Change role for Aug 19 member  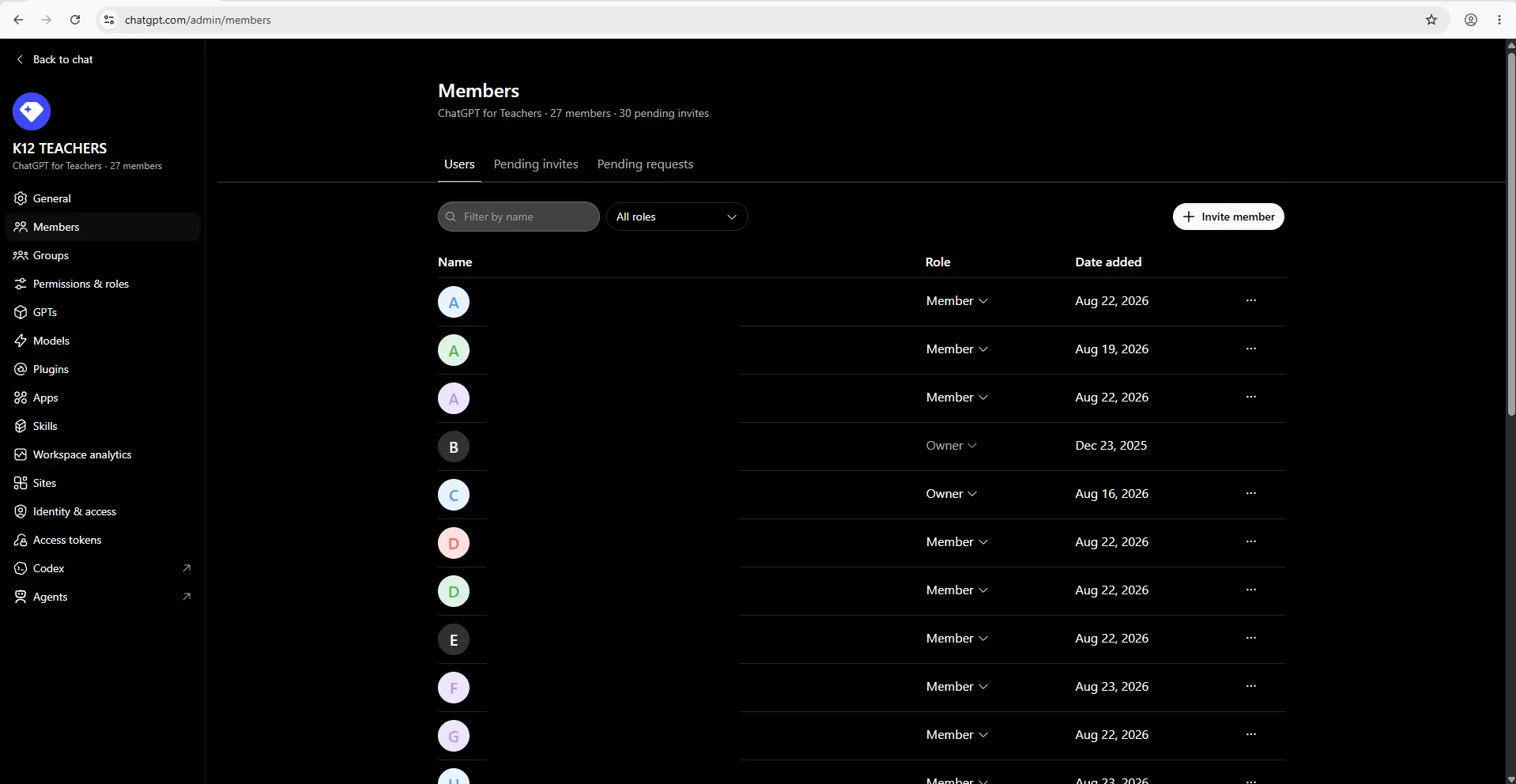coord(957,349)
